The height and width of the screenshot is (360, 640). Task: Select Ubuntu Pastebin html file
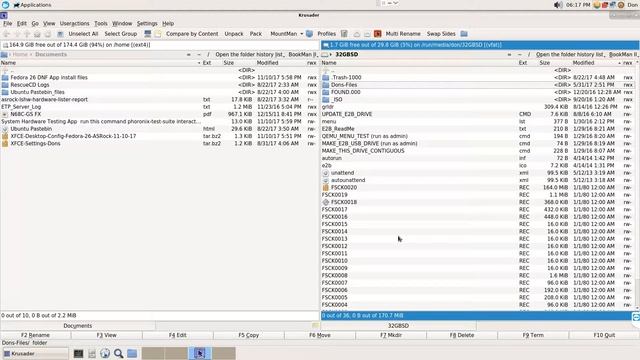(159, 129)
